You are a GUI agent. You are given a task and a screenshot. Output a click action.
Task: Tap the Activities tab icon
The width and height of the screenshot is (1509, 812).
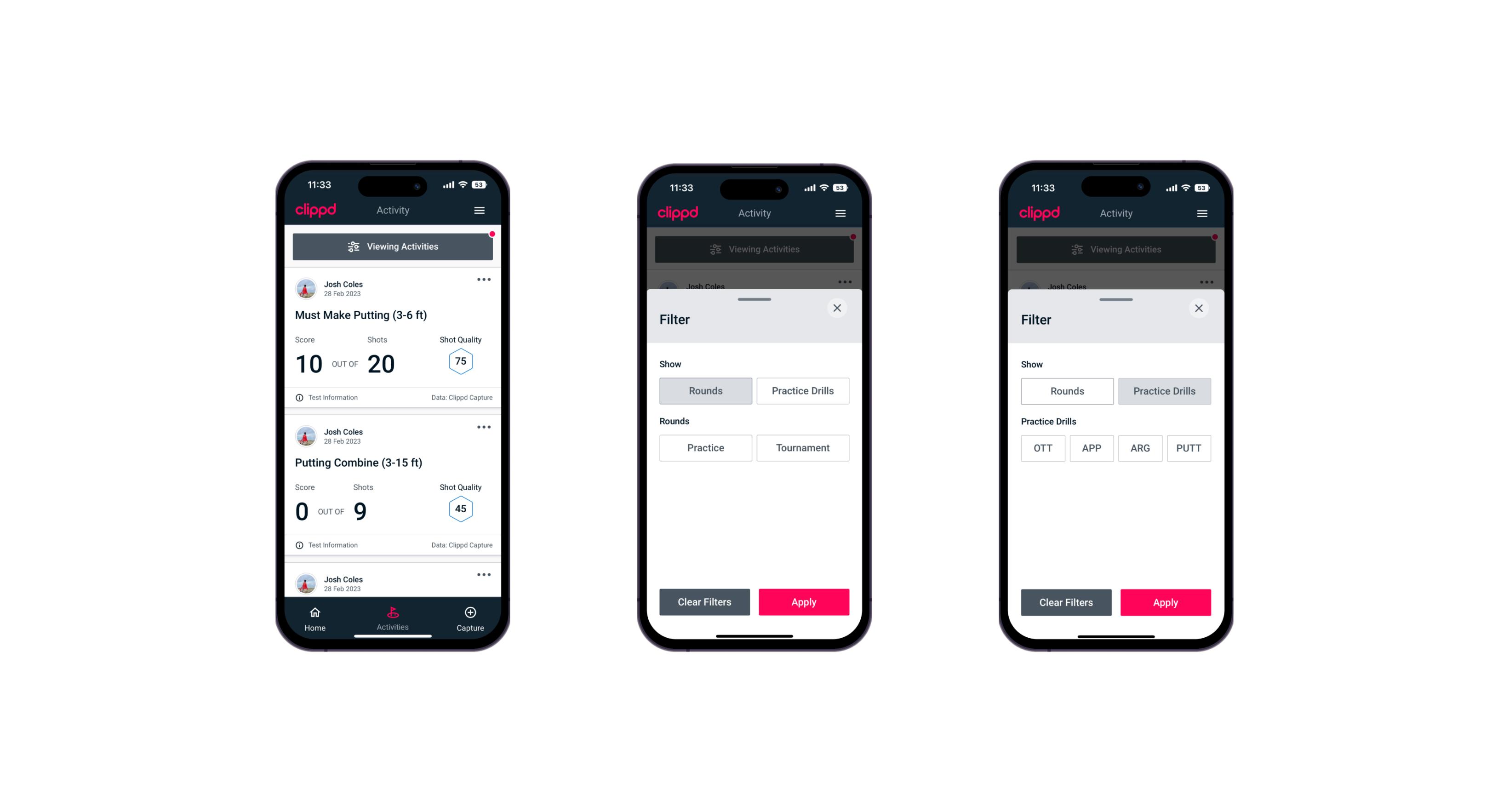tap(394, 614)
